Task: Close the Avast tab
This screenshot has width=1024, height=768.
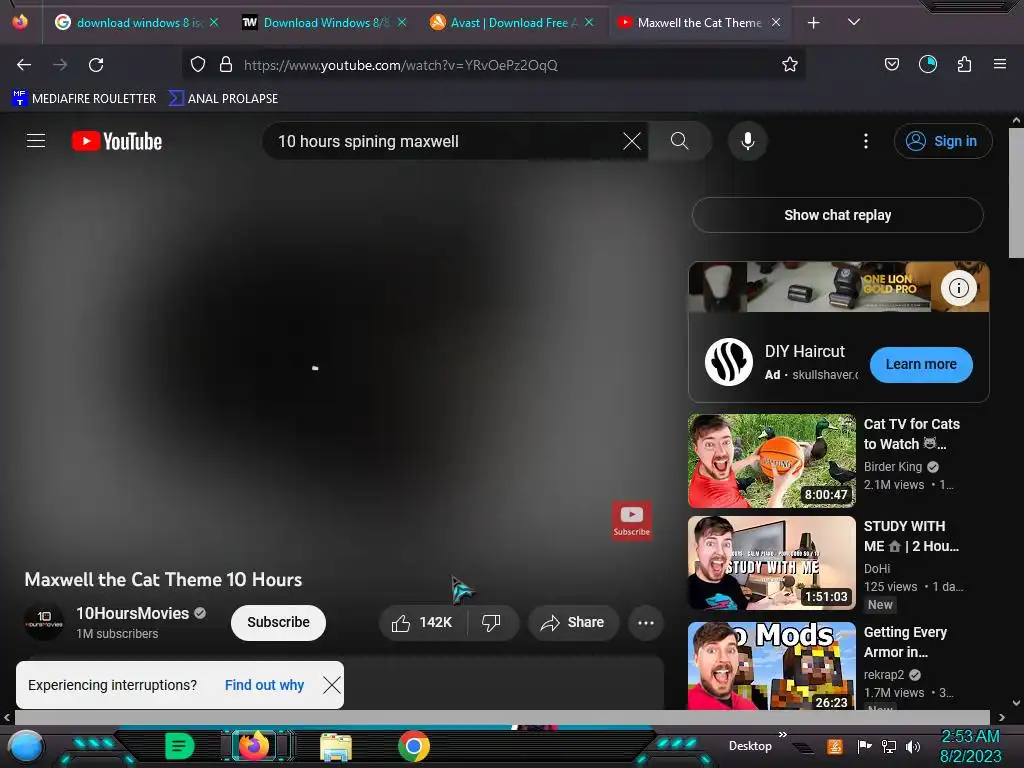Action: [x=588, y=22]
